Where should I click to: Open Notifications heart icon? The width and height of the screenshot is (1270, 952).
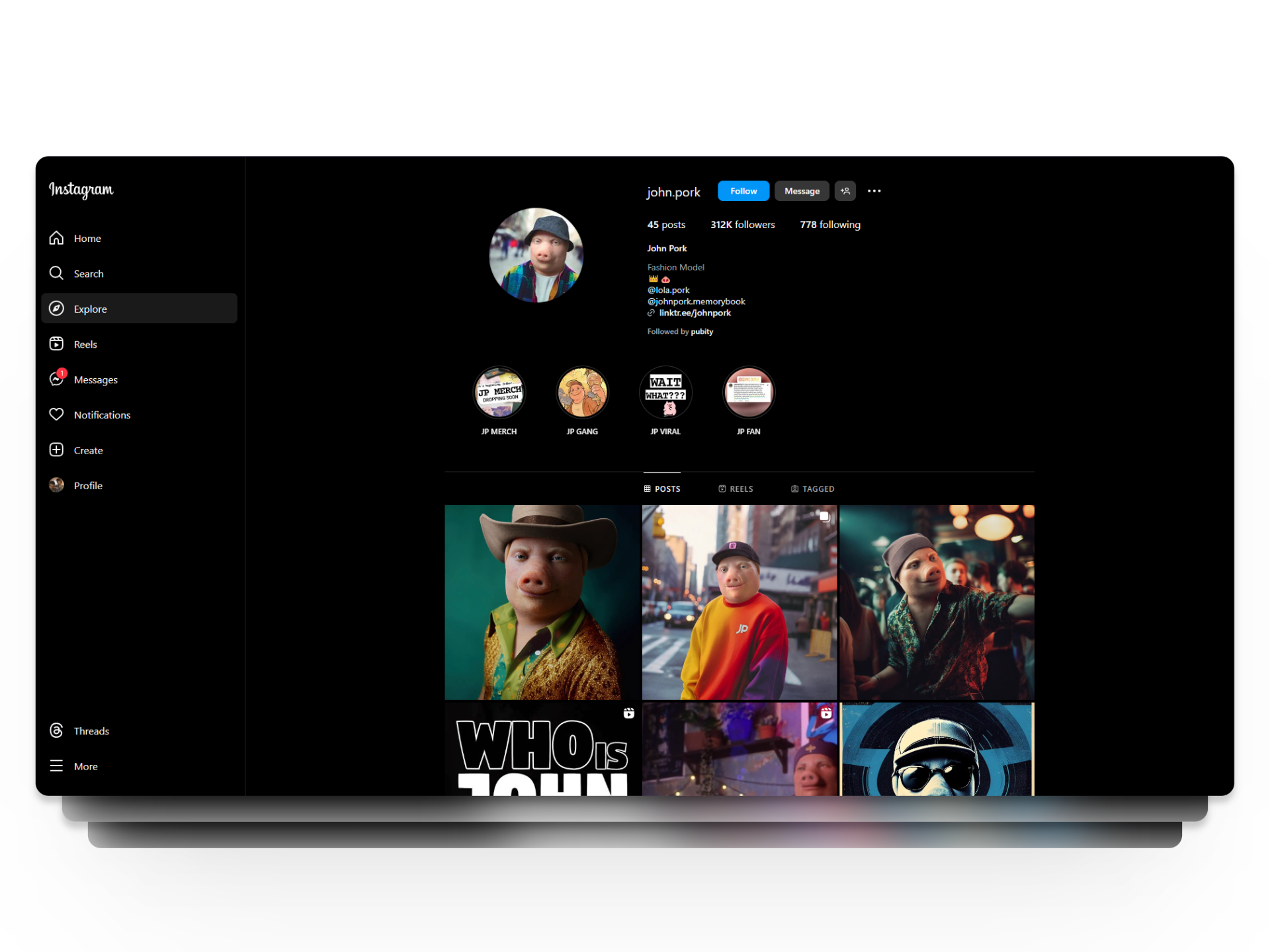pyautogui.click(x=57, y=415)
